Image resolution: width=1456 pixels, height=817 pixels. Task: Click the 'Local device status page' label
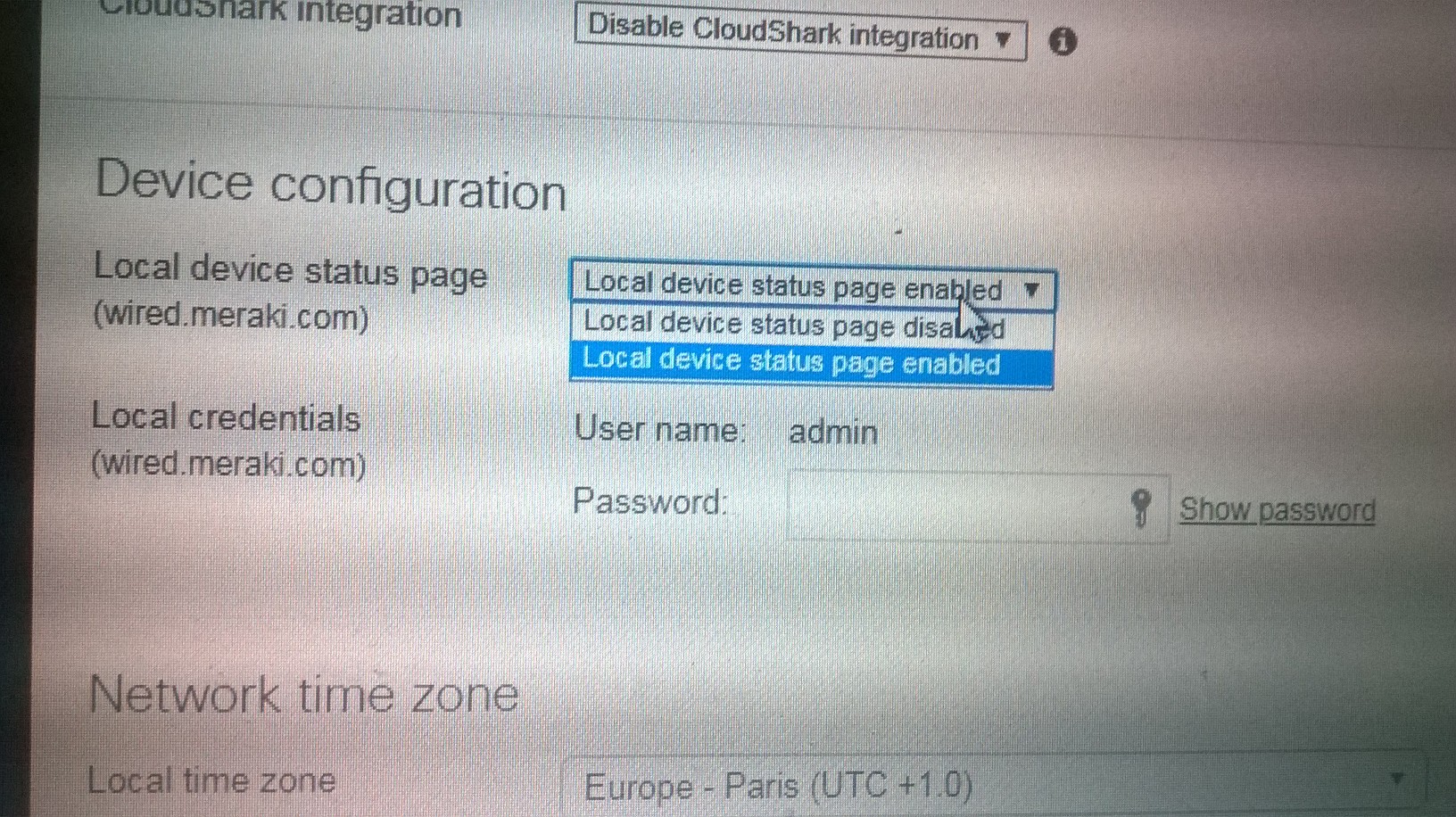pos(291,273)
